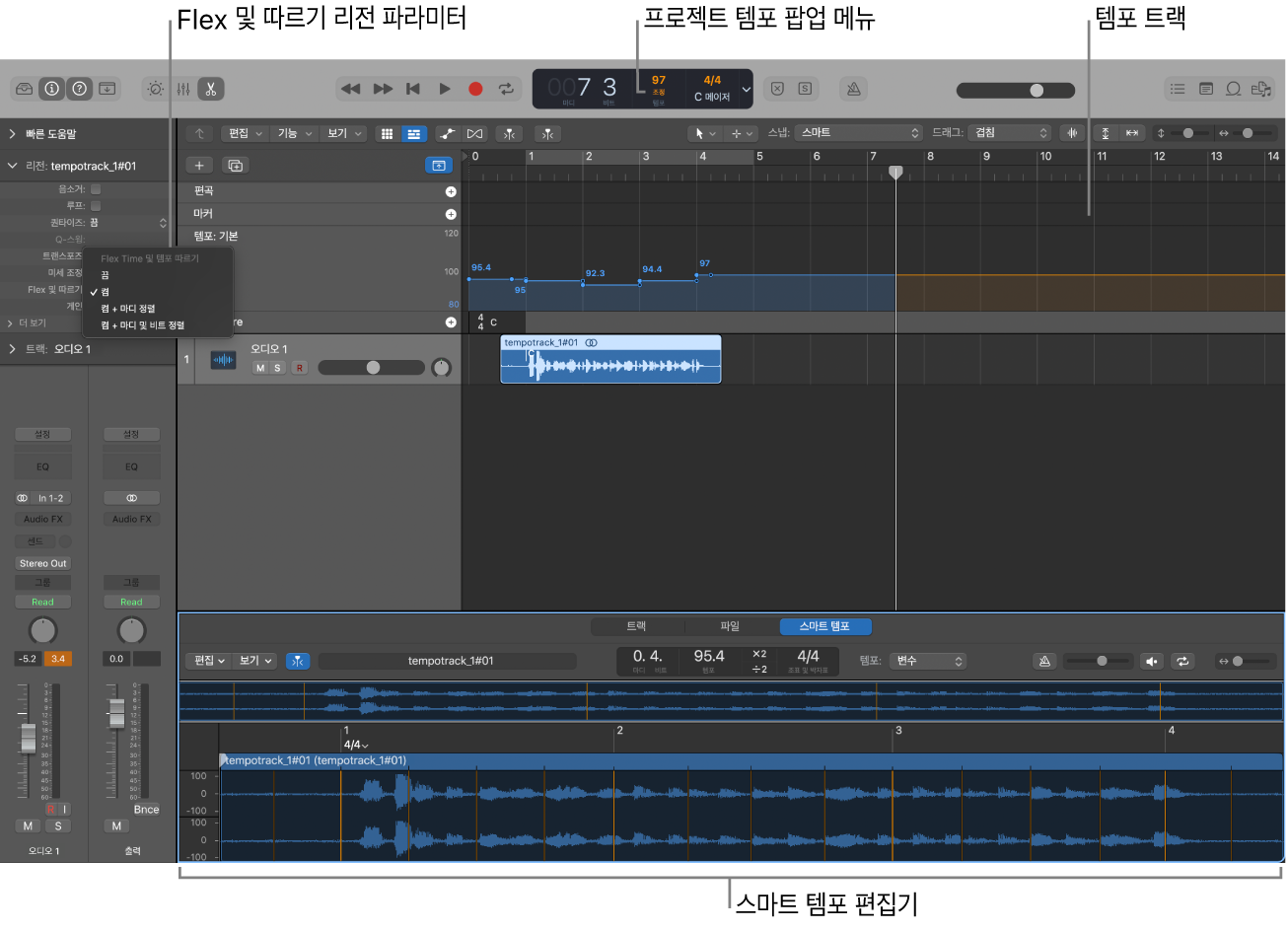Viewport: 1288px width, 931px height.
Task: Open the 기능 menu in tracks area
Action: point(294,133)
